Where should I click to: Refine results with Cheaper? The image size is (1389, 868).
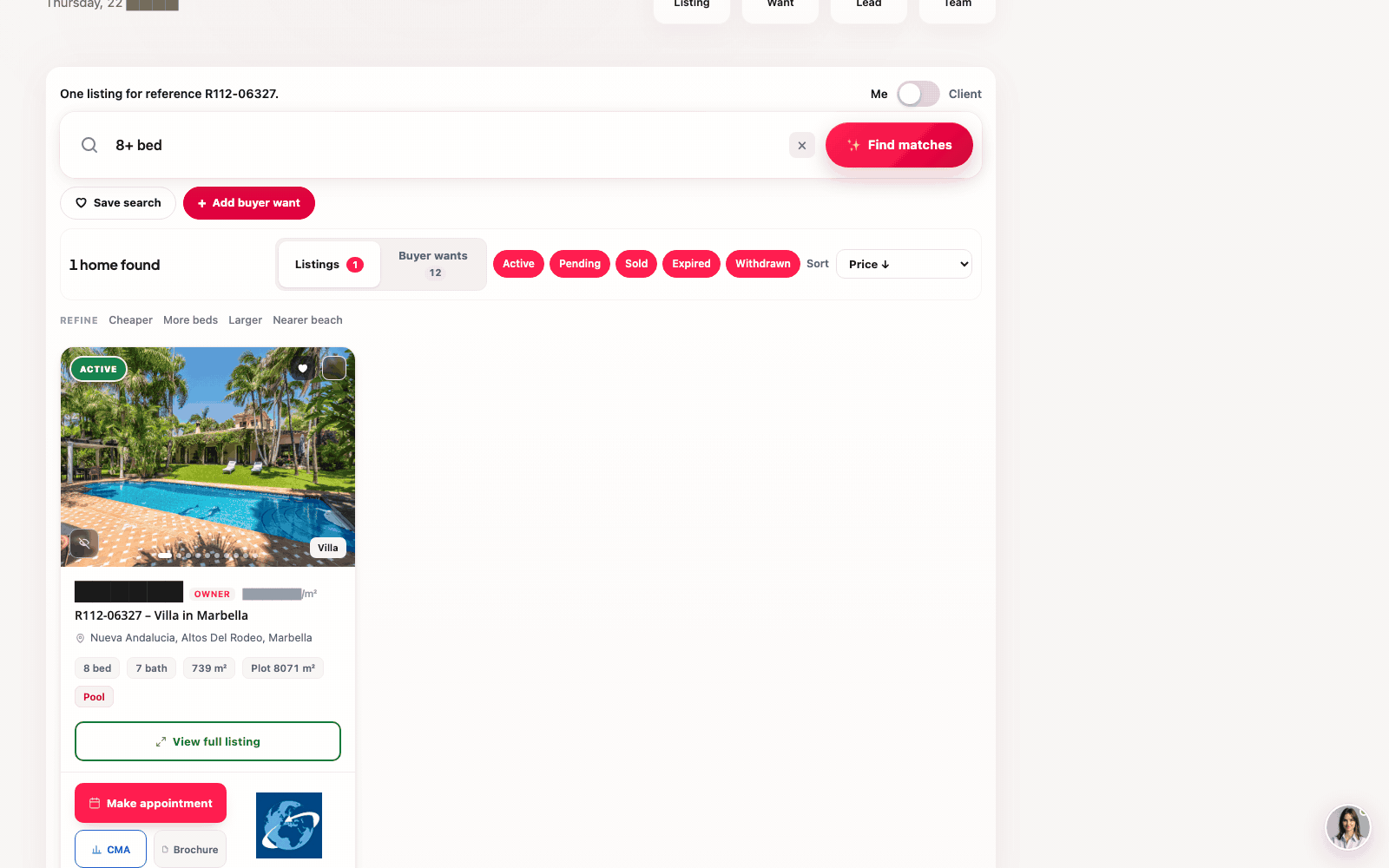click(x=131, y=320)
